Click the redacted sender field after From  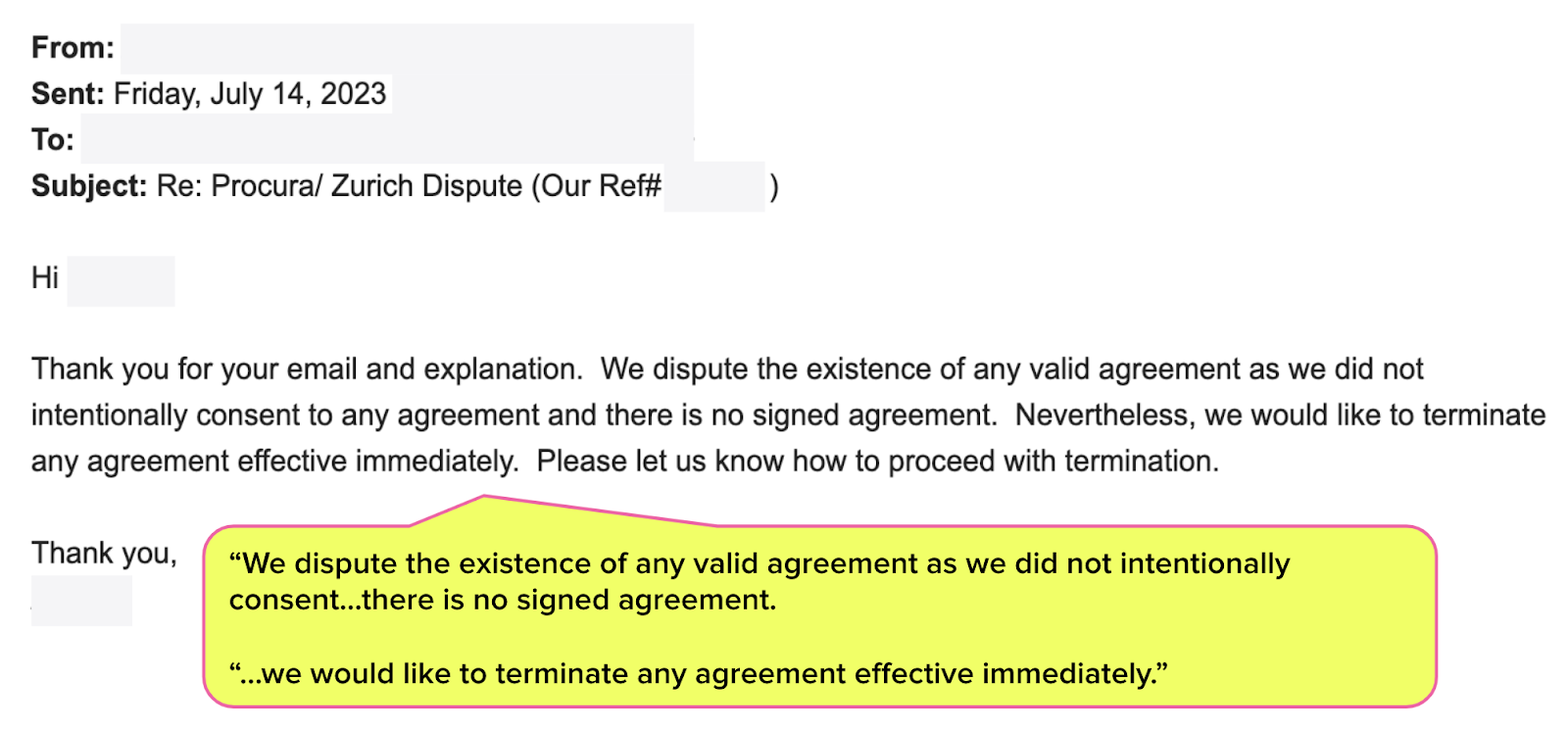[x=407, y=48]
